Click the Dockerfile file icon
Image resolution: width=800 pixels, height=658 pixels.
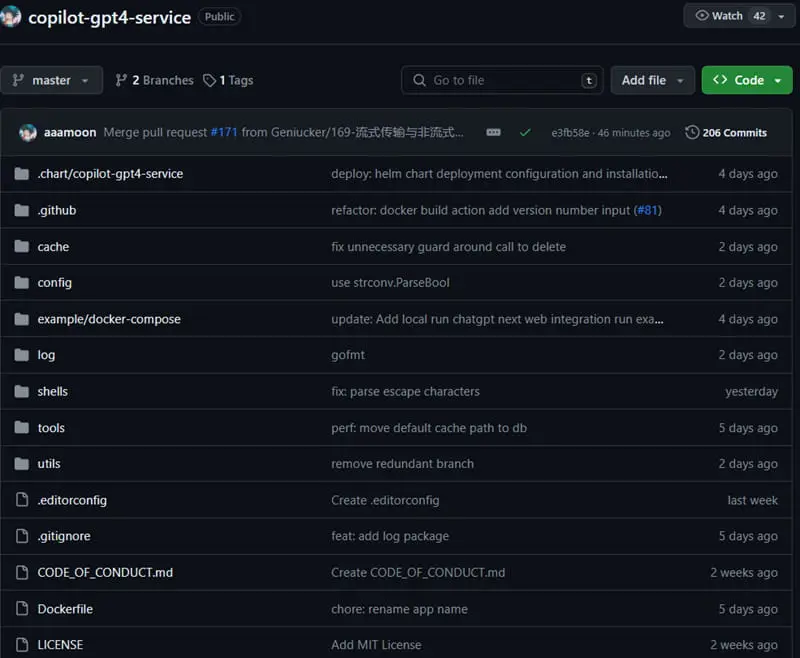coord(22,609)
